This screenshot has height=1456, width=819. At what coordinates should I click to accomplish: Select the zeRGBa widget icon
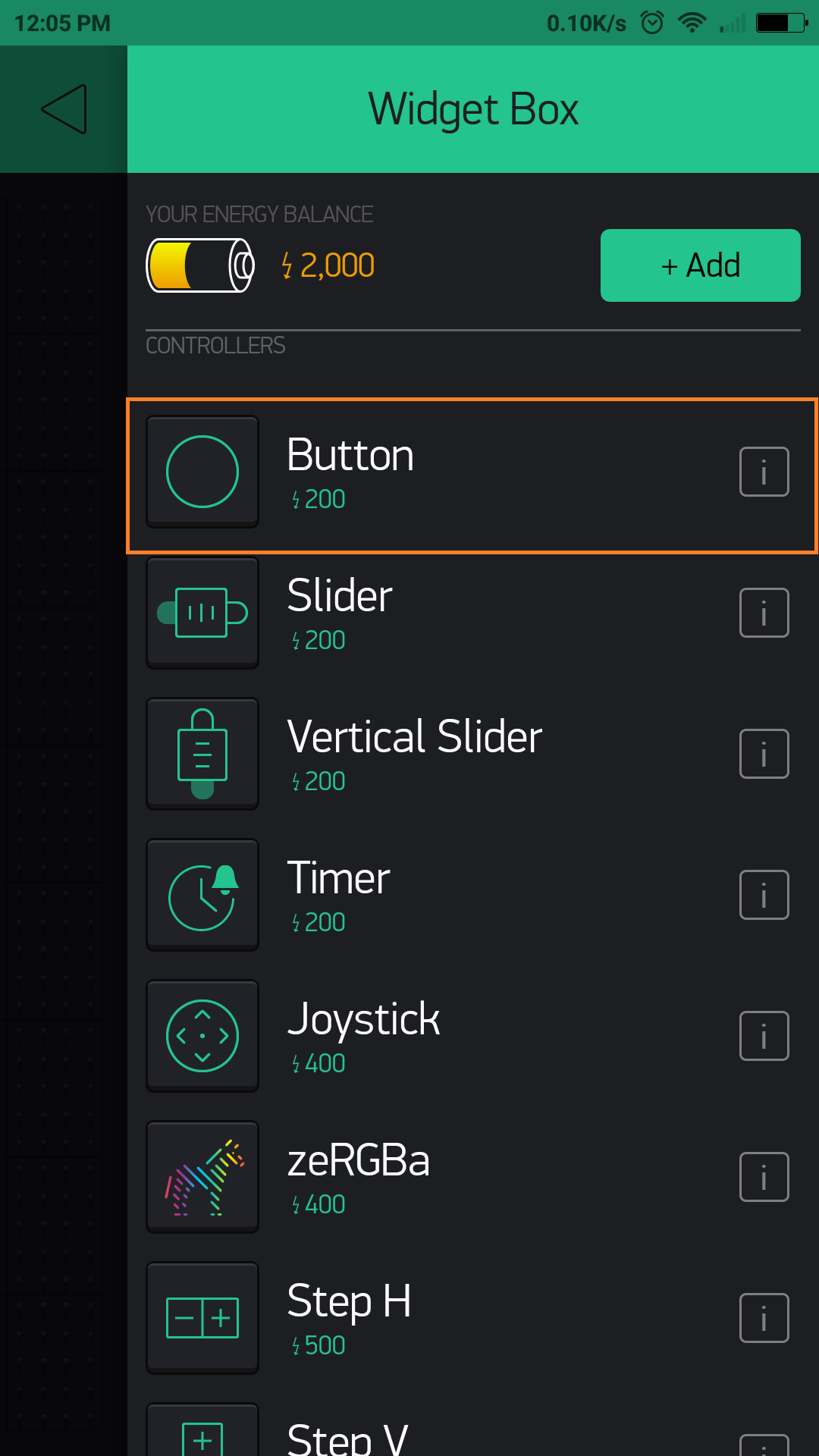point(202,1176)
